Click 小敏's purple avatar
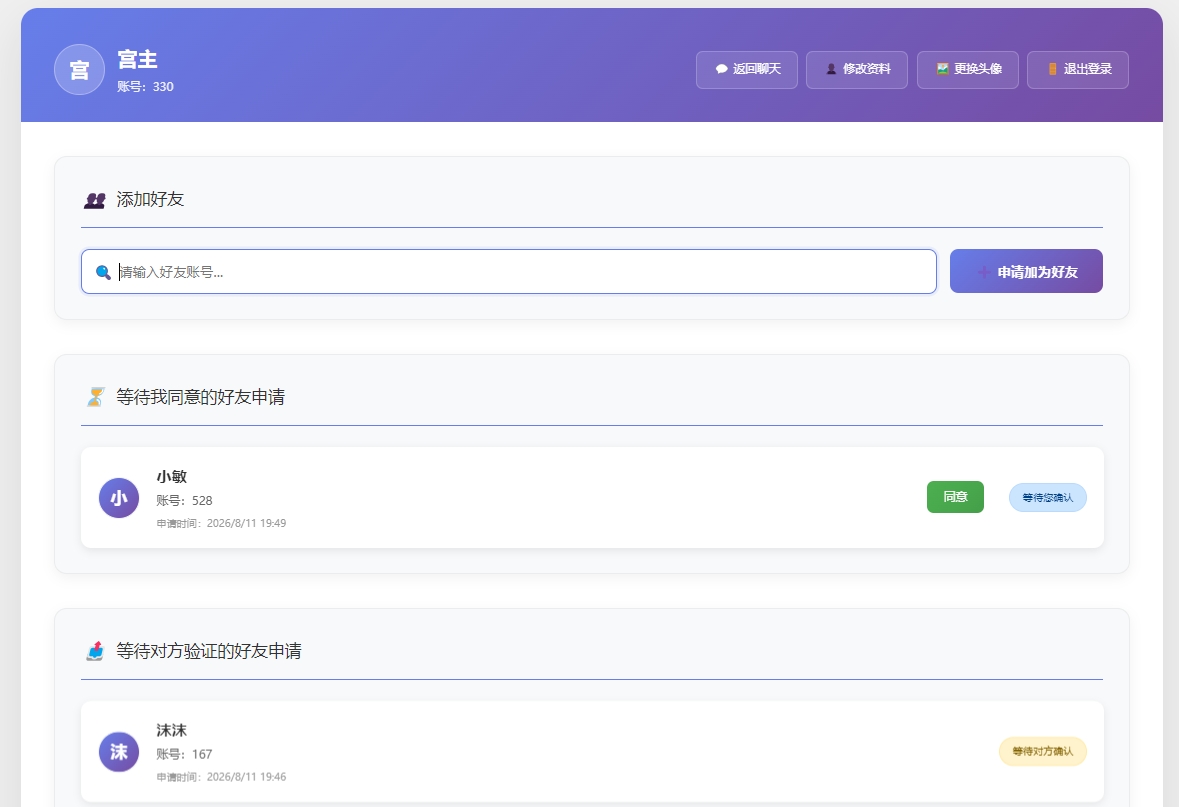Screen dimensions: 1179x807 point(119,498)
